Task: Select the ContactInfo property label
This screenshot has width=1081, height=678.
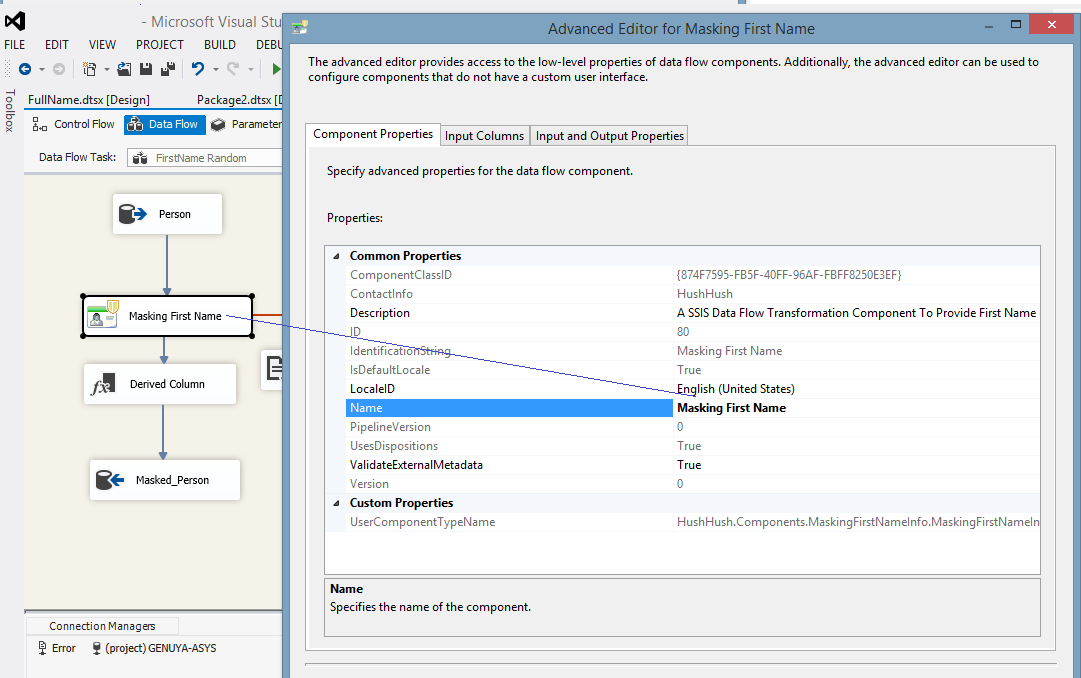Action: click(381, 294)
